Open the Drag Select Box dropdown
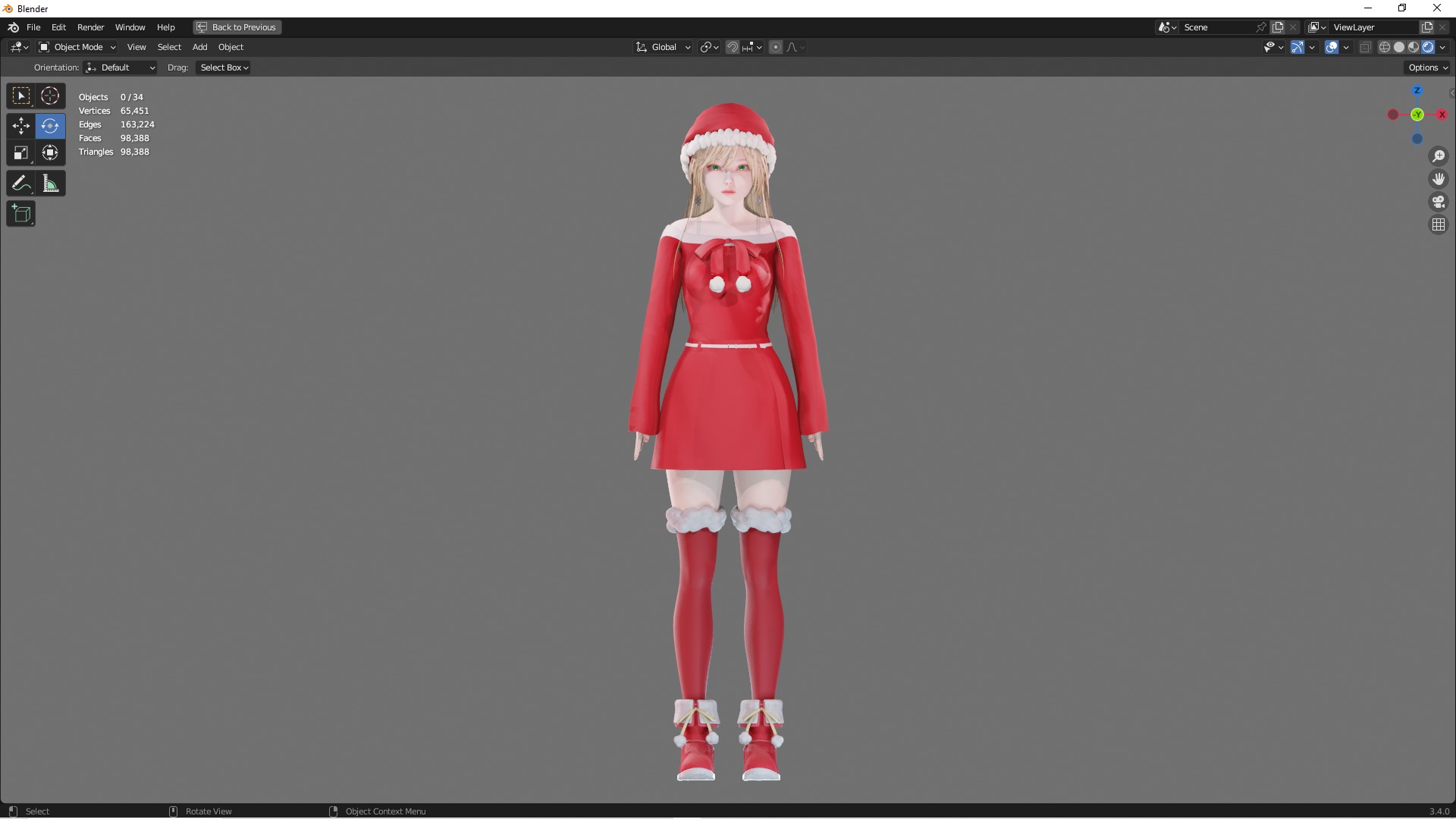 pyautogui.click(x=224, y=67)
